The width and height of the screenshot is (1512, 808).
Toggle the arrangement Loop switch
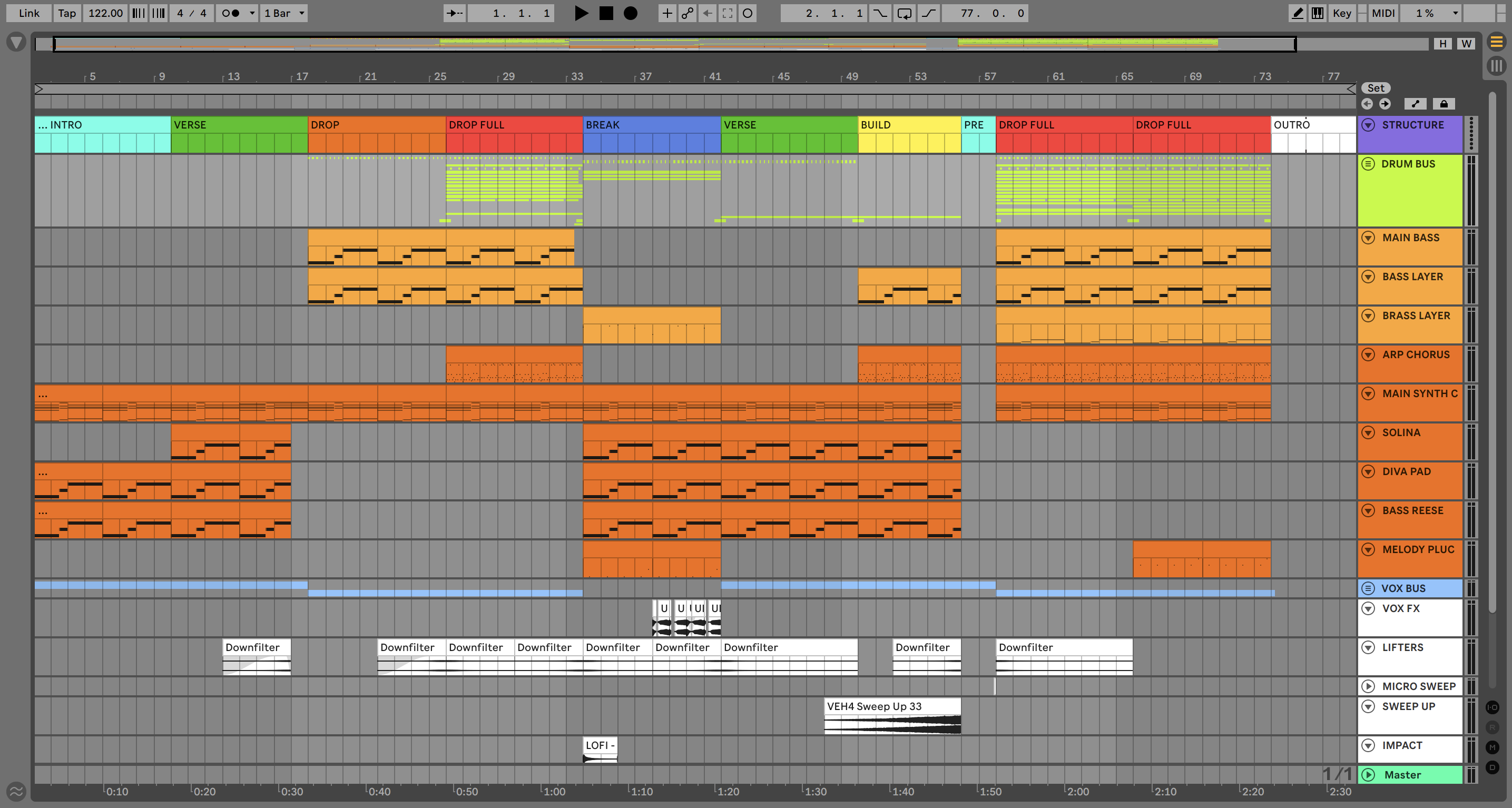[x=904, y=13]
